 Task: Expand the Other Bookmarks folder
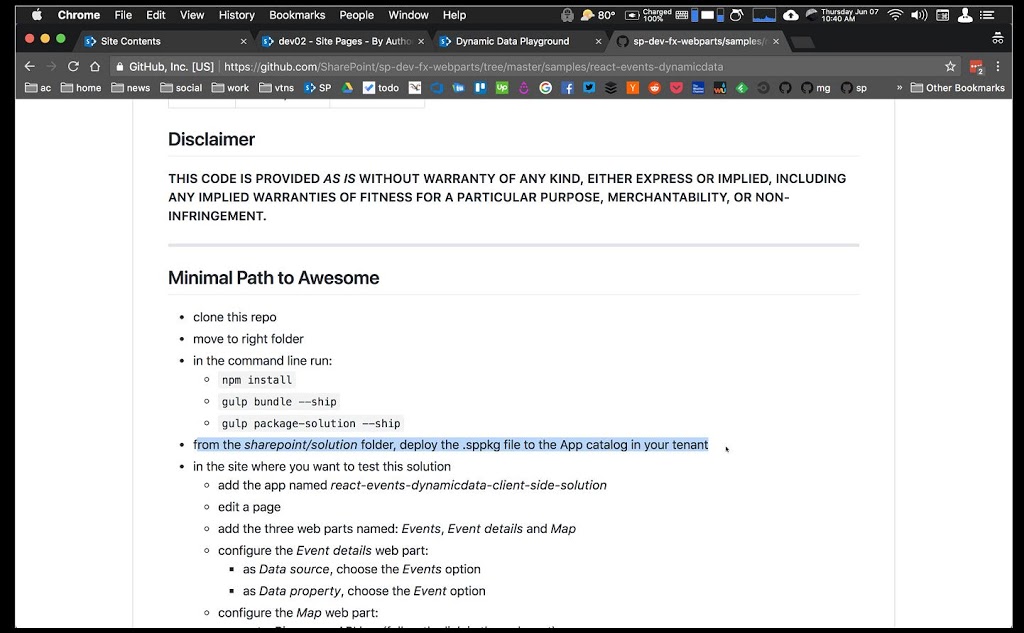[x=957, y=88]
